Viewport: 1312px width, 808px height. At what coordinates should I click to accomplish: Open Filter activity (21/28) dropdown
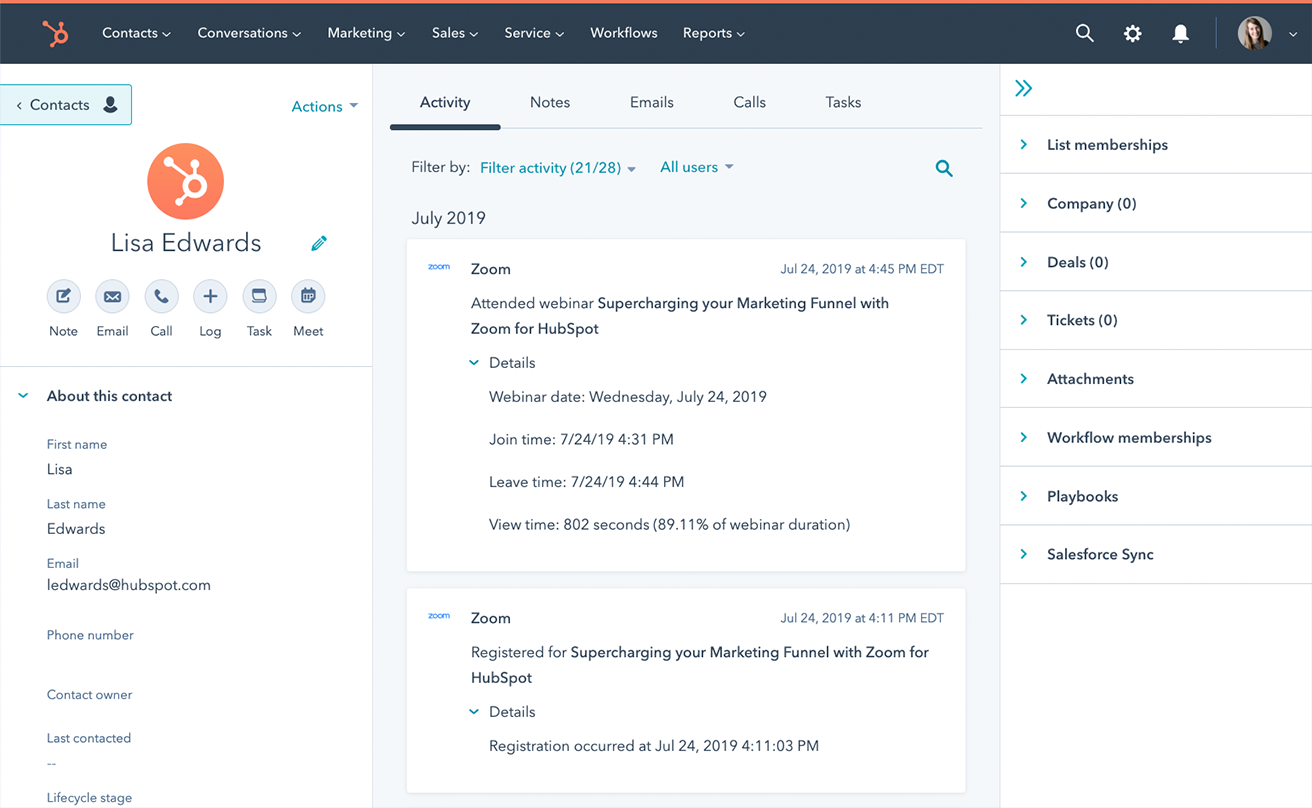pos(558,168)
